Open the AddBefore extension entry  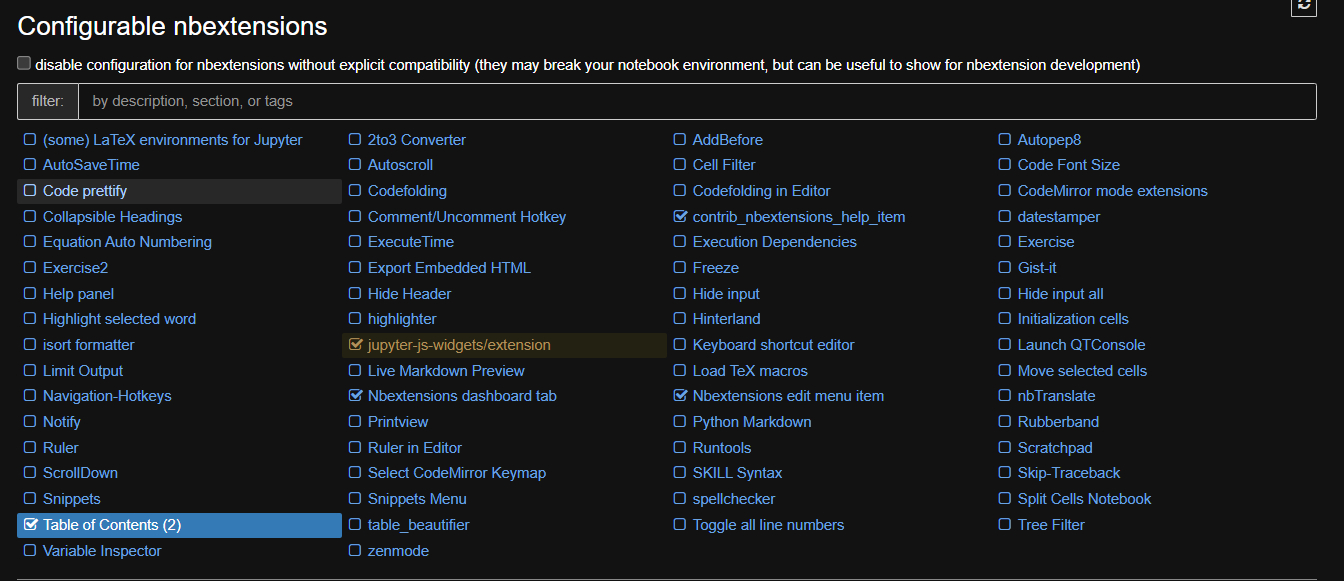[x=728, y=140]
